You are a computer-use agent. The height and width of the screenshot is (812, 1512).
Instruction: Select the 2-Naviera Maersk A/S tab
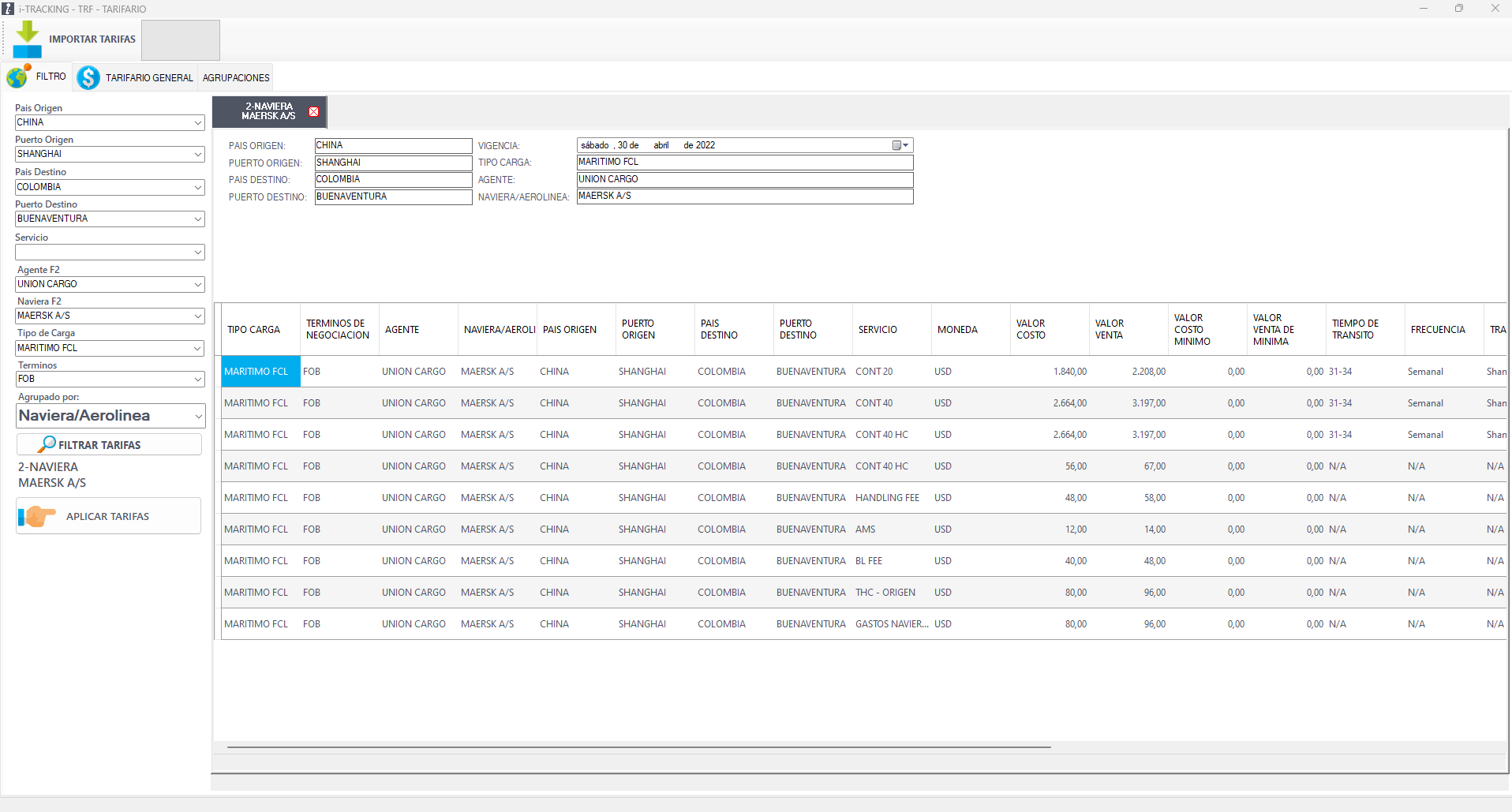(268, 111)
